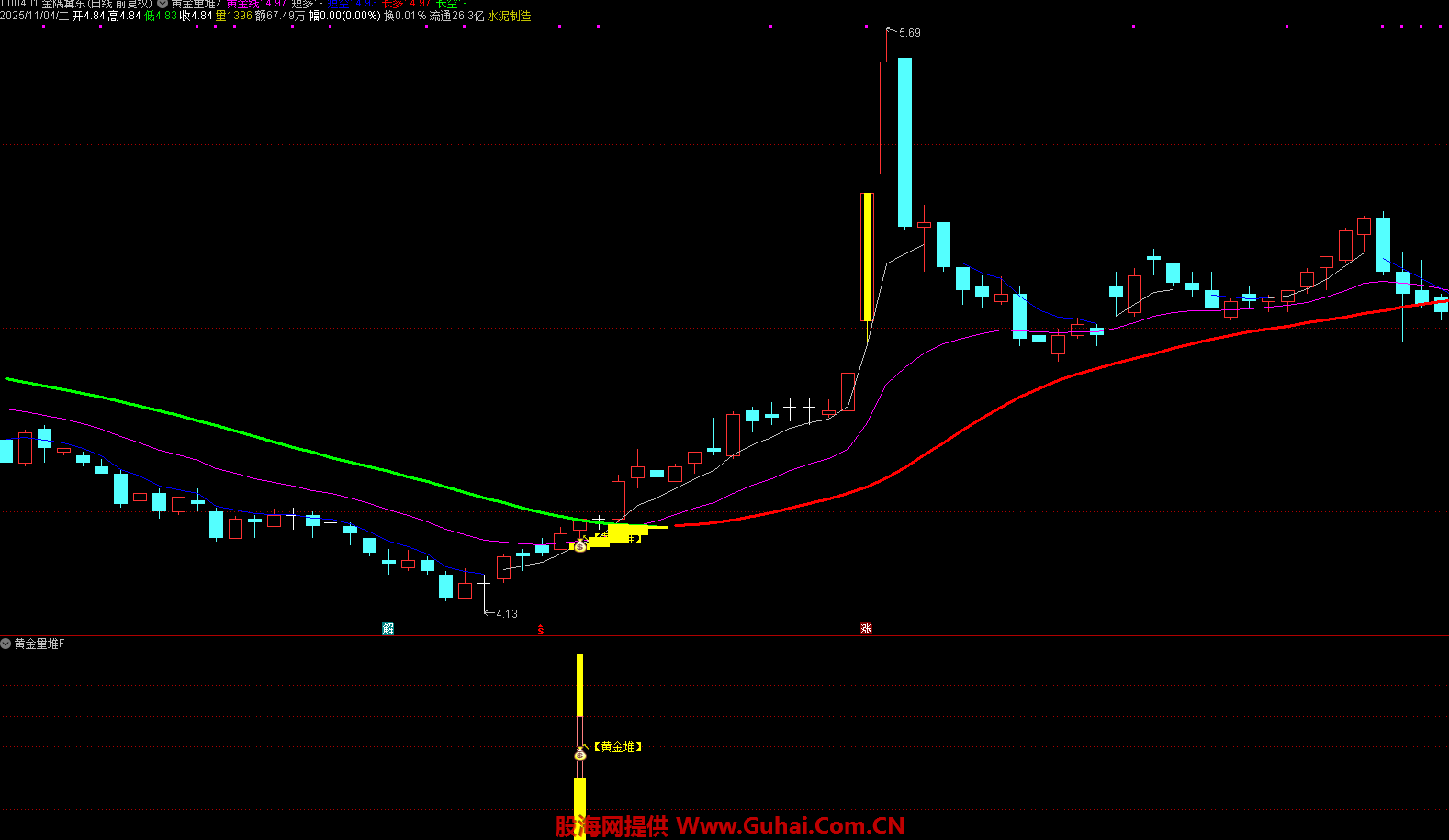Click the tall cyan candle at the peak
The width and height of the screenshot is (1449, 840).
[x=904, y=142]
